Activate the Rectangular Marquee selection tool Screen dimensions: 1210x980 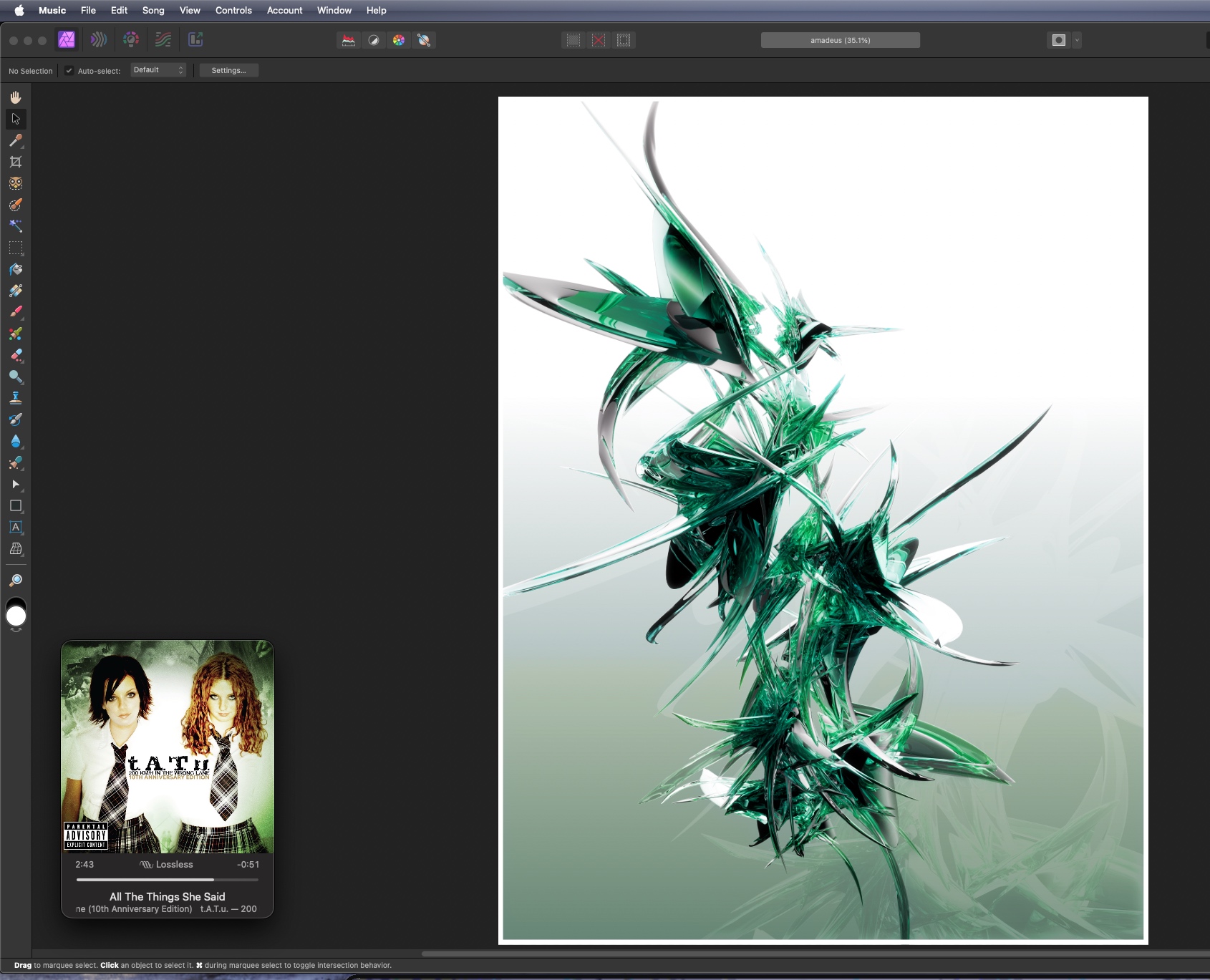click(x=16, y=248)
